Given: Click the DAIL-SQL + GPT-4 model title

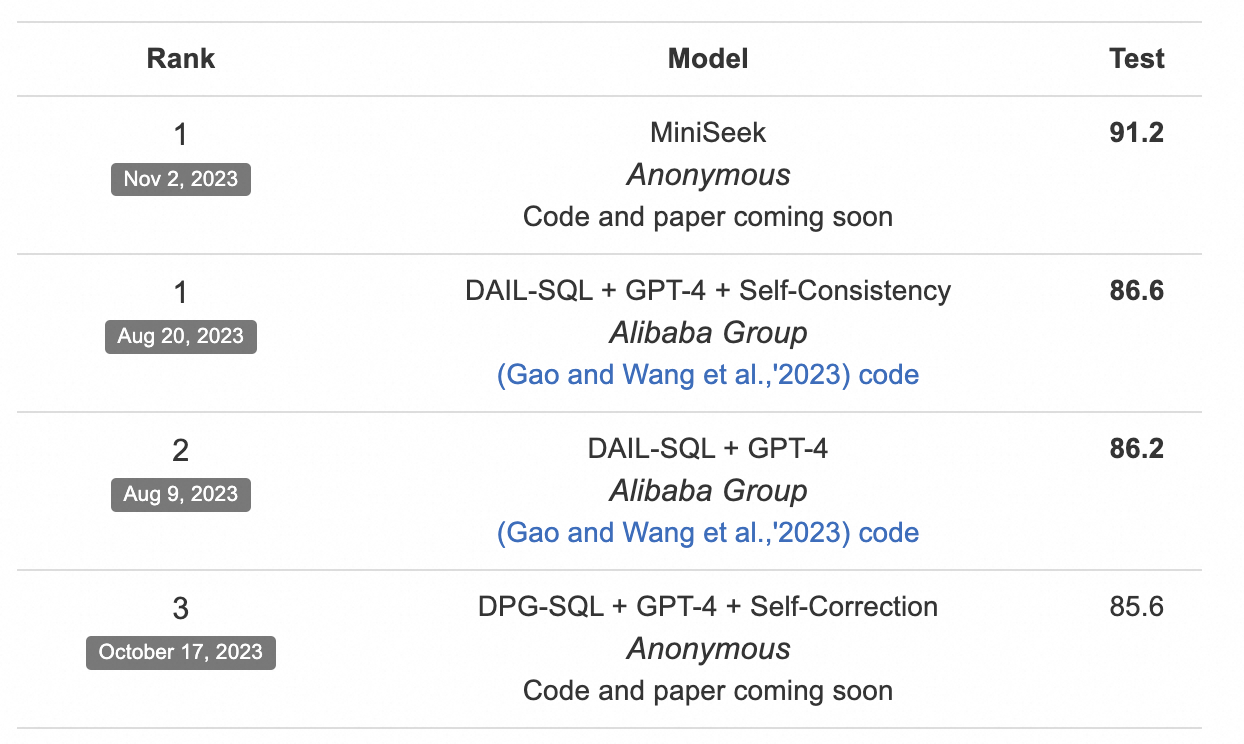Looking at the screenshot, I should pos(707,448).
